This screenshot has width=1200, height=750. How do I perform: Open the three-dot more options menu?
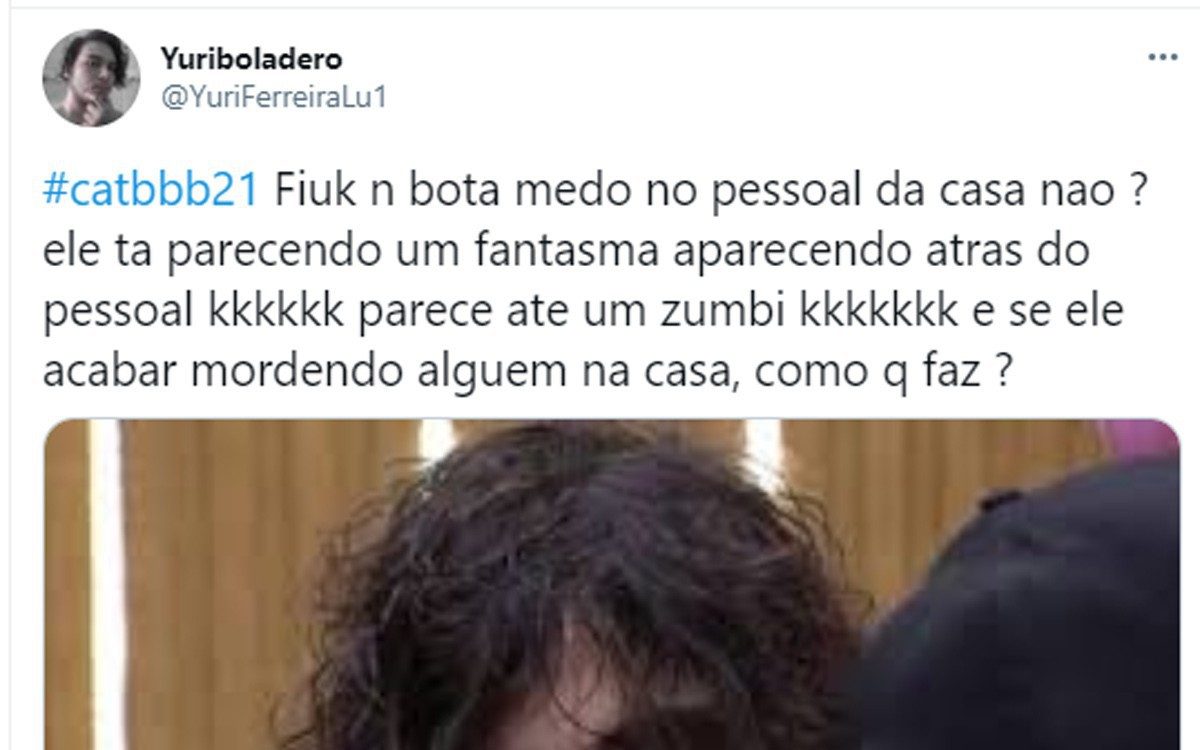(x=1162, y=58)
